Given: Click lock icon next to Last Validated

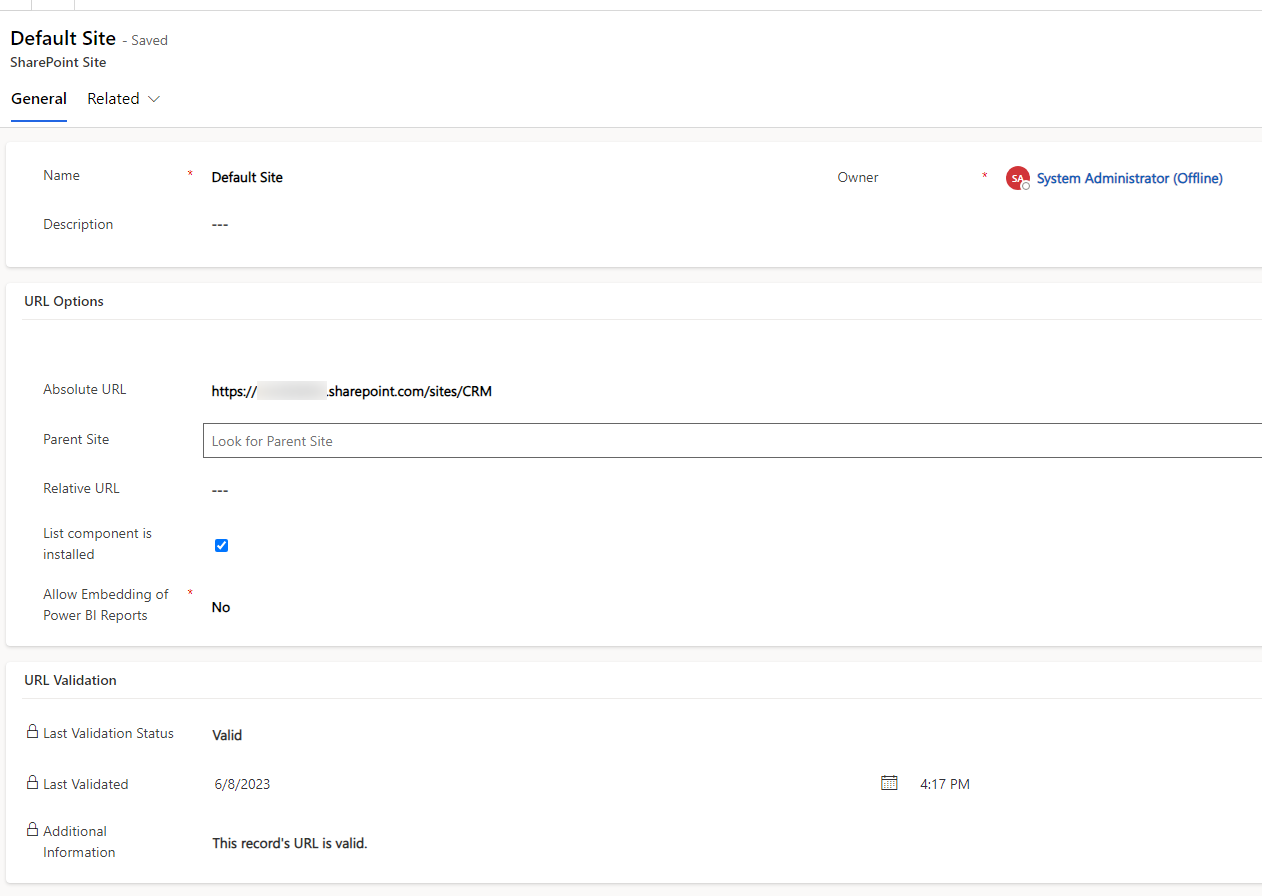Looking at the screenshot, I should pyautogui.click(x=32, y=783).
